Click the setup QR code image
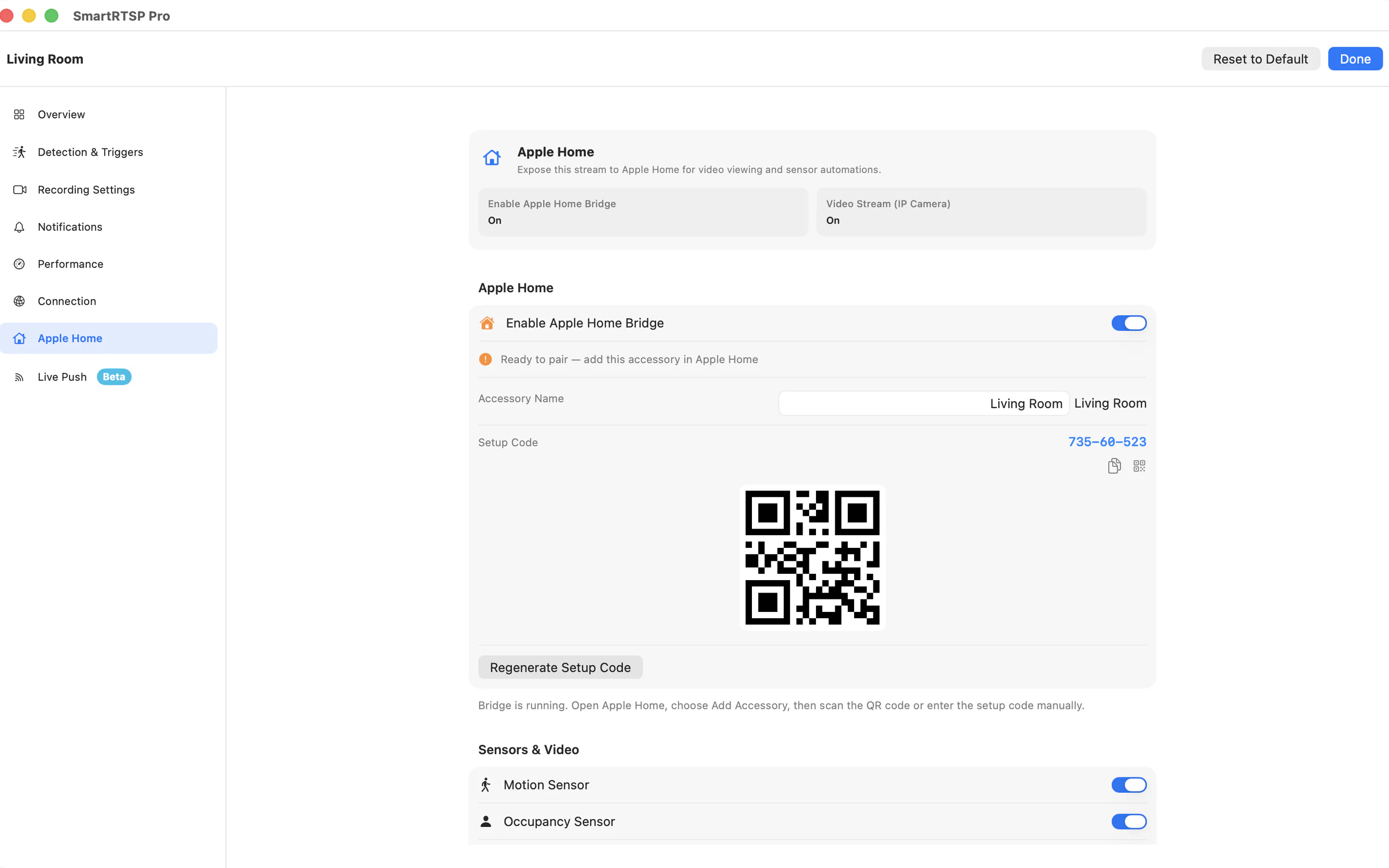 812,557
